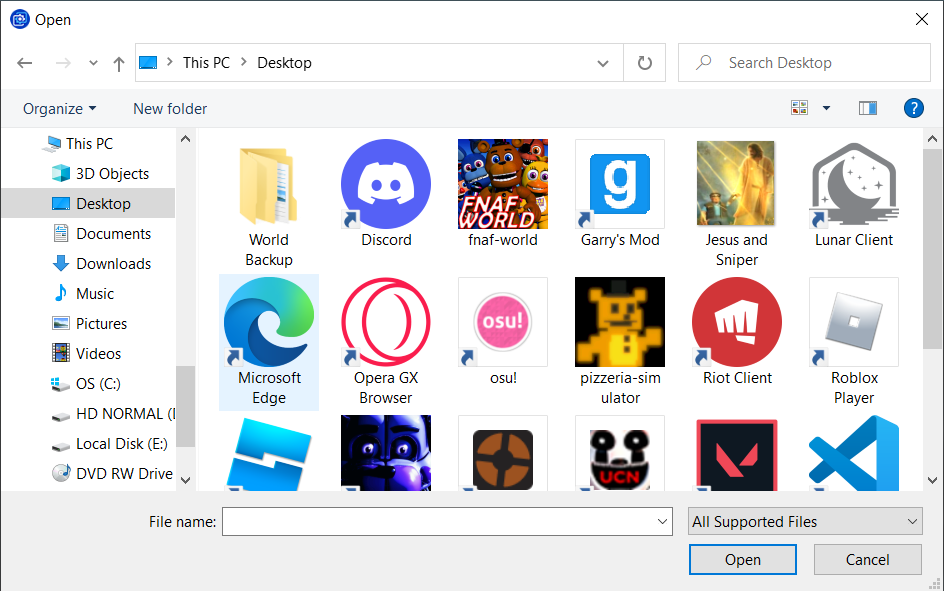Open the Organize menu
The height and width of the screenshot is (591, 944).
click(x=59, y=109)
